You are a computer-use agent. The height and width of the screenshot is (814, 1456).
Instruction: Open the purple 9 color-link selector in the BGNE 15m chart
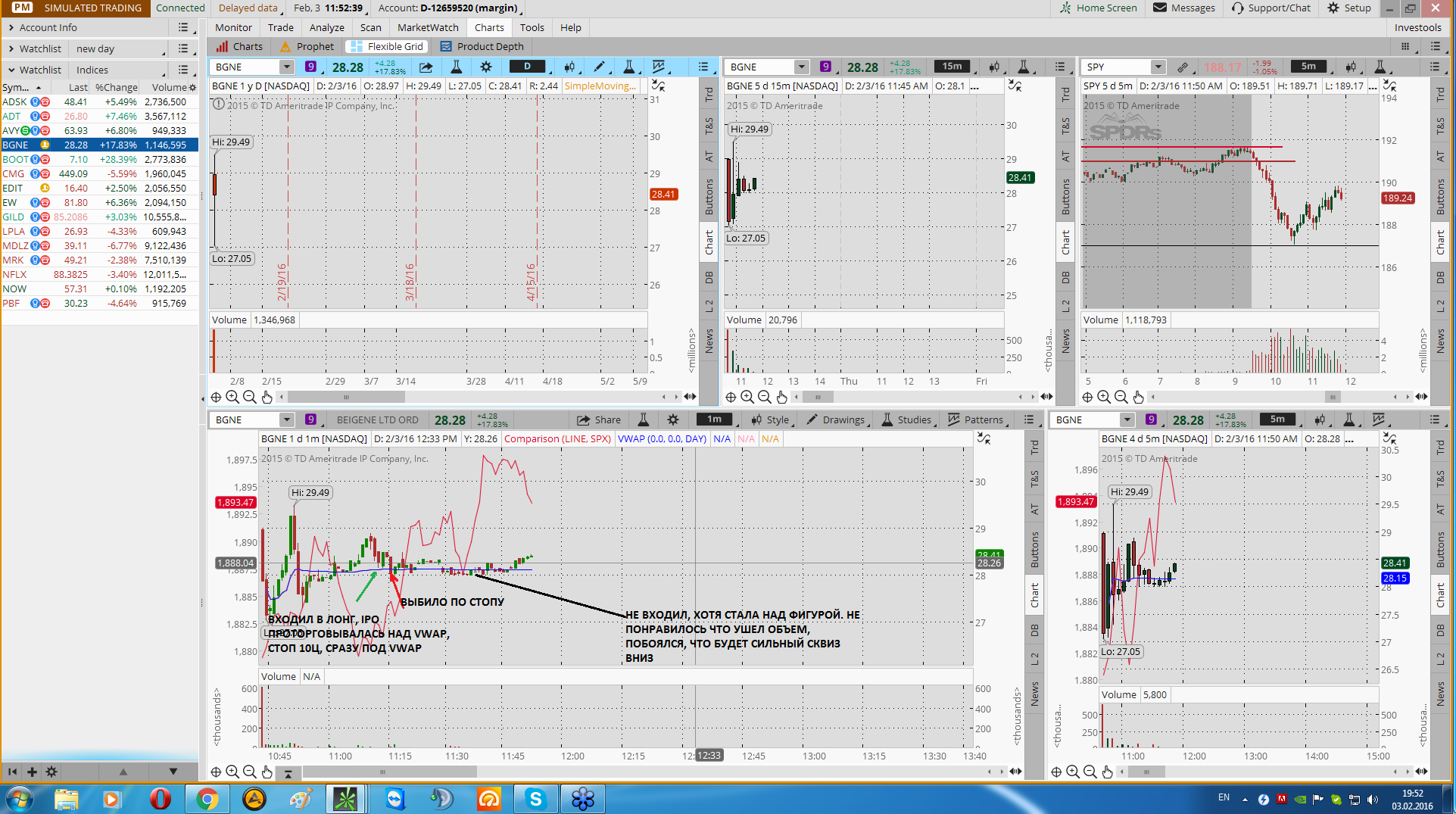click(x=825, y=67)
